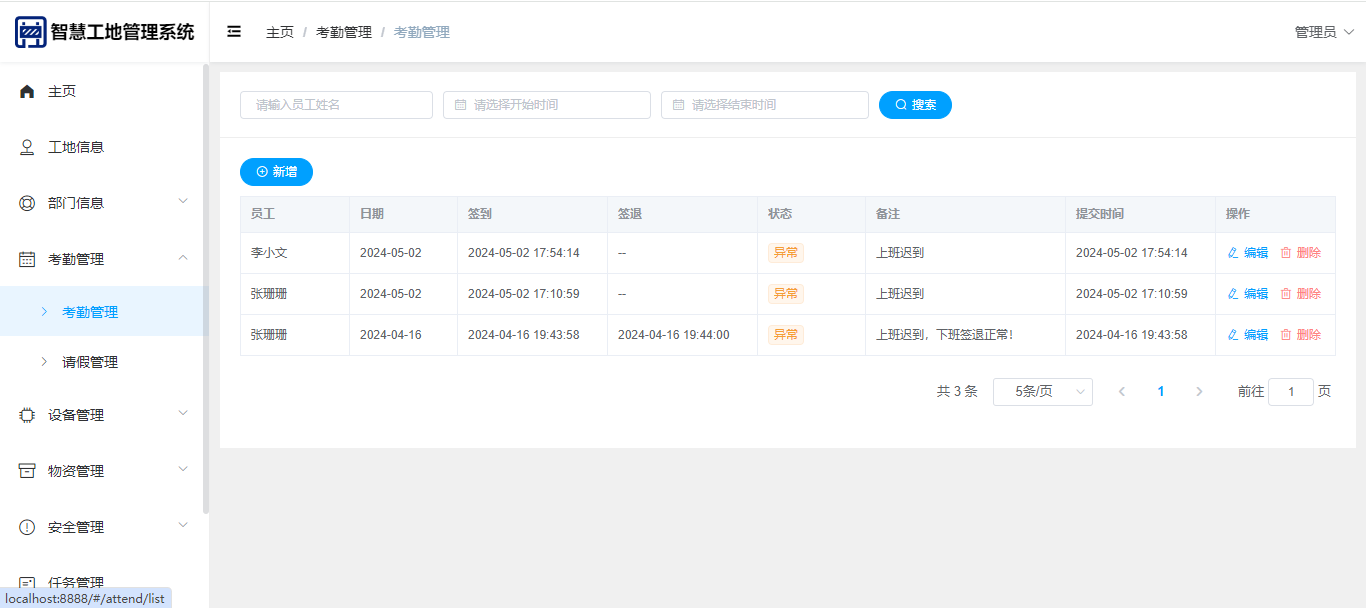
Task: Go to 主页 in the breadcrumb
Action: click(x=280, y=32)
